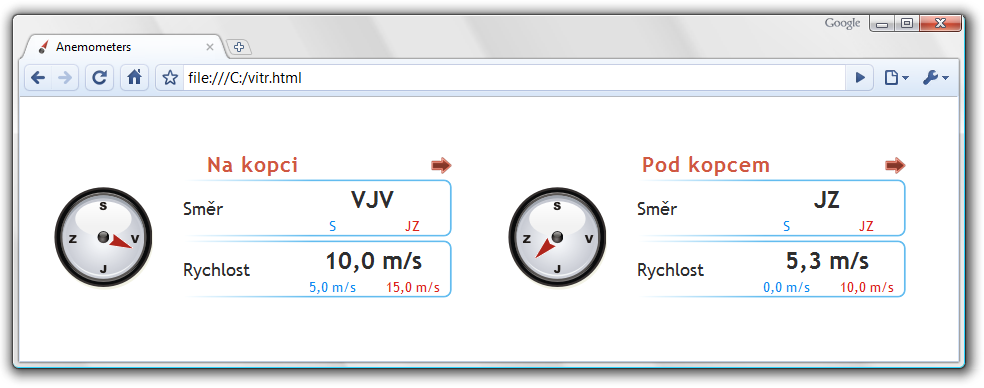Open the home page via house icon
The image size is (984, 388).
[x=134, y=78]
